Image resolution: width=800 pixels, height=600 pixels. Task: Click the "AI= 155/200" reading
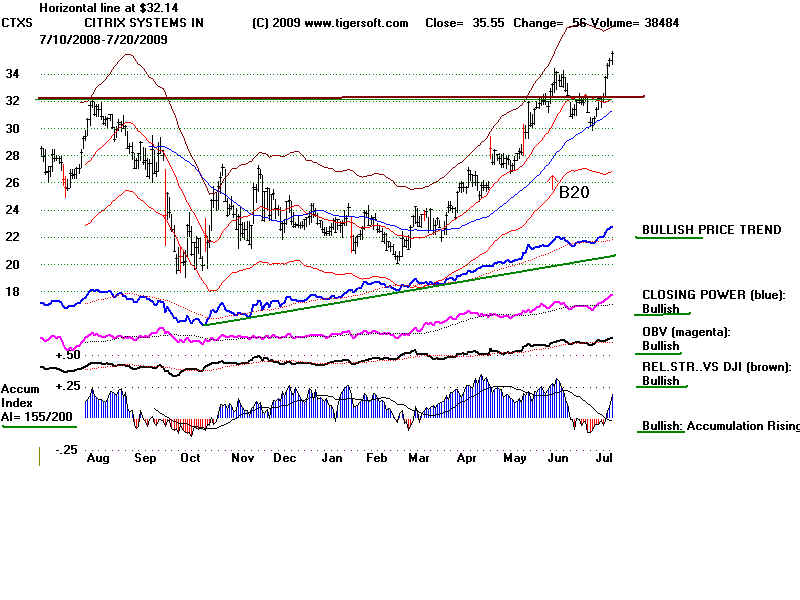(x=37, y=416)
